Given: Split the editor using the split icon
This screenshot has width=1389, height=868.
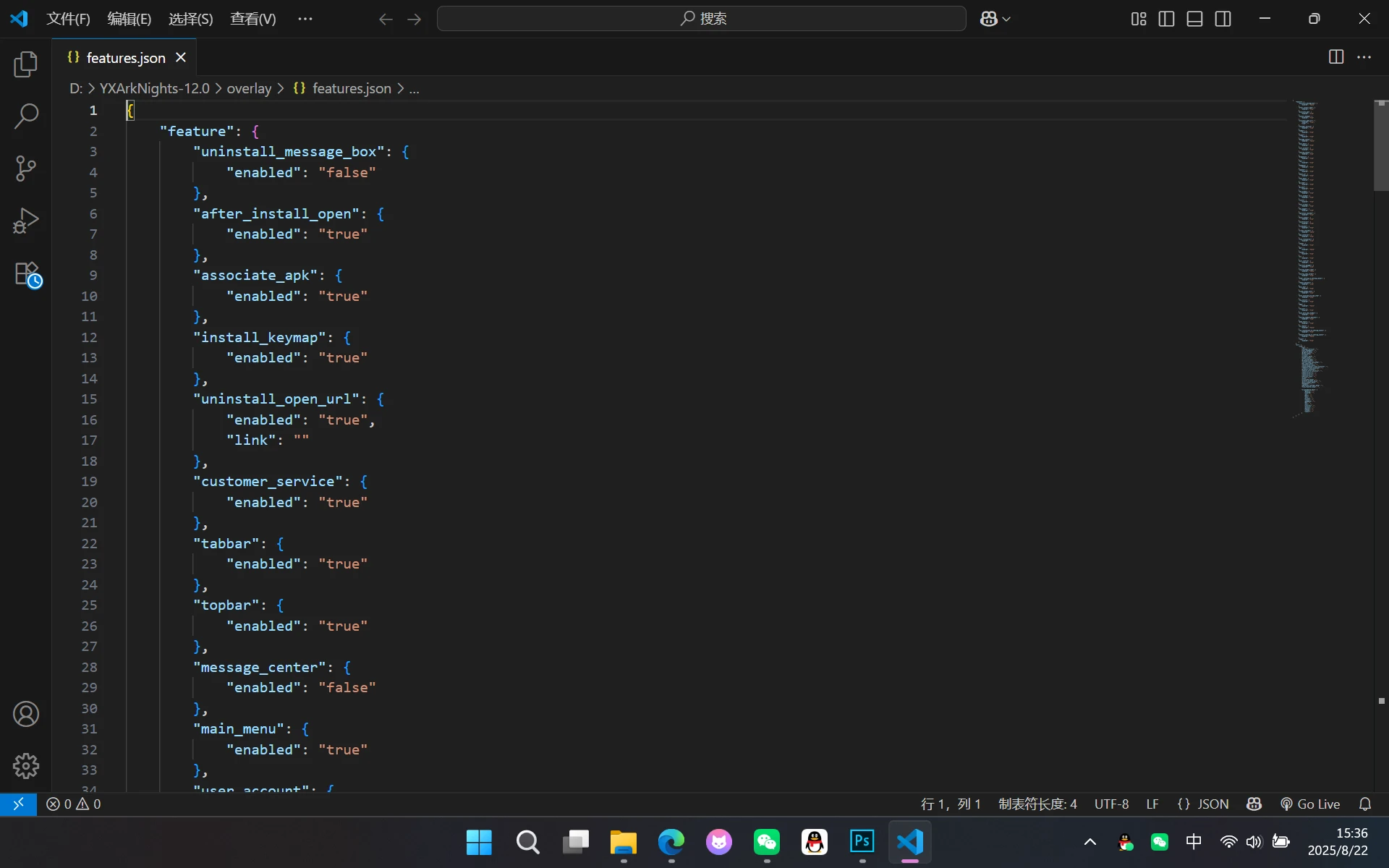Looking at the screenshot, I should pos(1335,56).
